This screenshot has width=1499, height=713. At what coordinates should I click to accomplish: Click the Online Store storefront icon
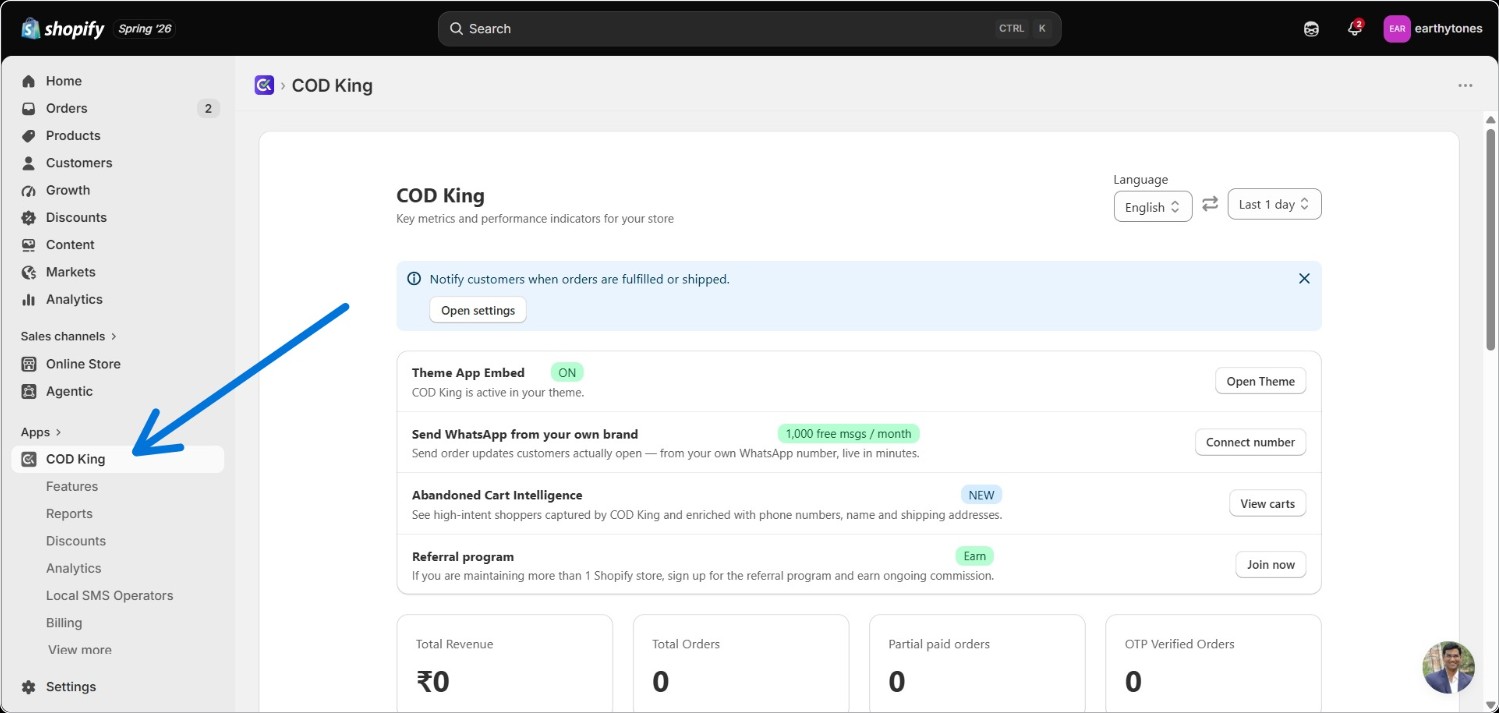(28, 364)
